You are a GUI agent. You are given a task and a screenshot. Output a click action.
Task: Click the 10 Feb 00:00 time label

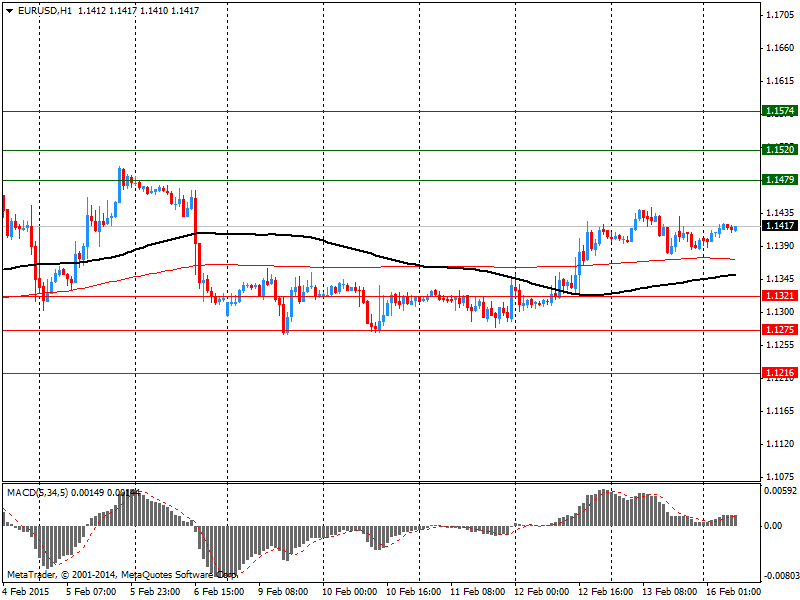pos(349,592)
